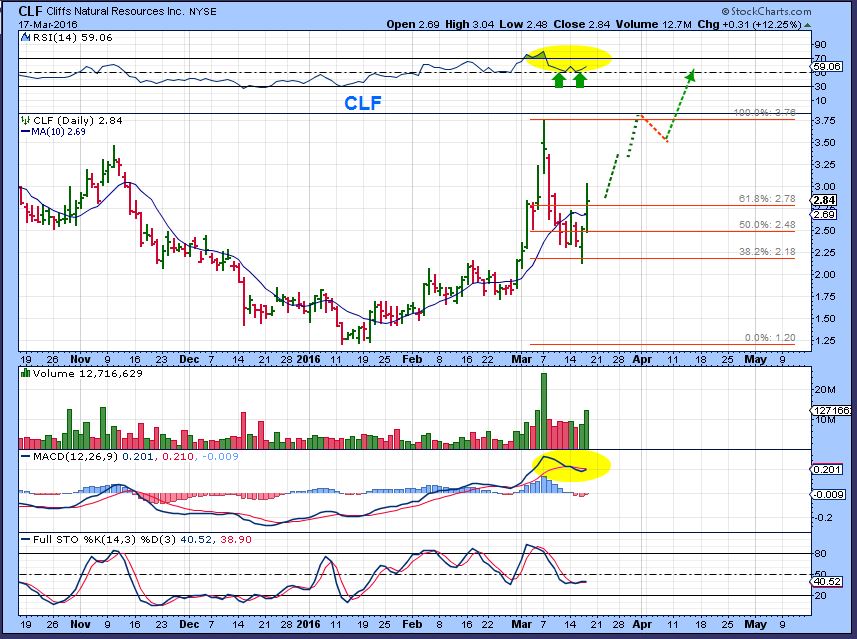Select the MACD(12,26,9) indicator label
The image size is (857, 639).
(x=72, y=458)
